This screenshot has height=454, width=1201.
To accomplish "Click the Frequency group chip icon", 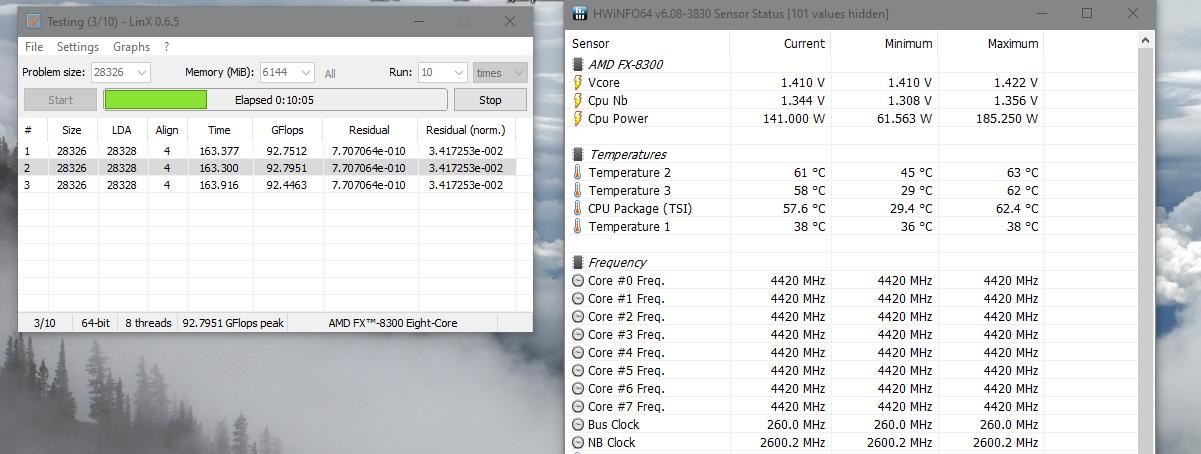I will coord(577,262).
